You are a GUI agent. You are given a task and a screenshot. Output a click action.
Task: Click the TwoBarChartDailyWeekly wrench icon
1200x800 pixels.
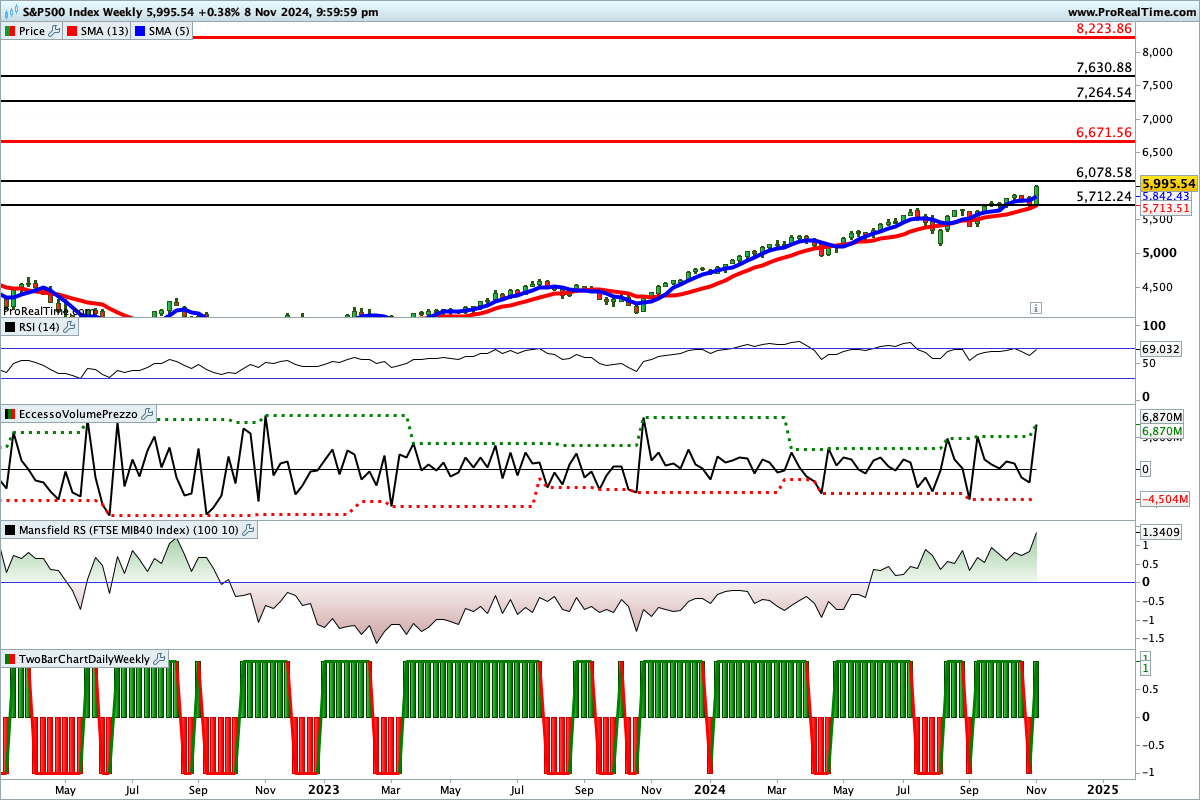[x=159, y=659]
